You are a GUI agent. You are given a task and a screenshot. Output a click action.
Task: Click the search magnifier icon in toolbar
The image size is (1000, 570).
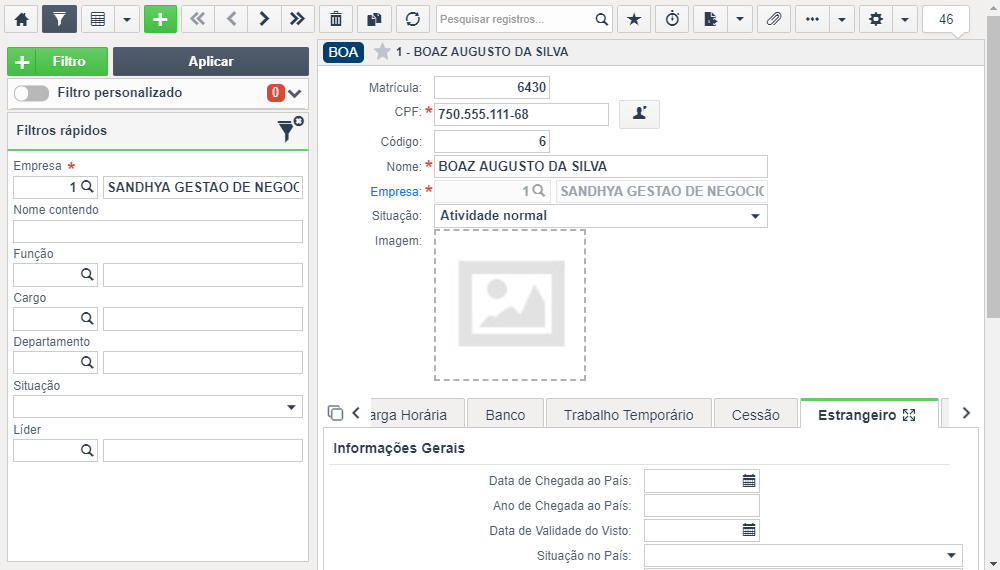601,19
